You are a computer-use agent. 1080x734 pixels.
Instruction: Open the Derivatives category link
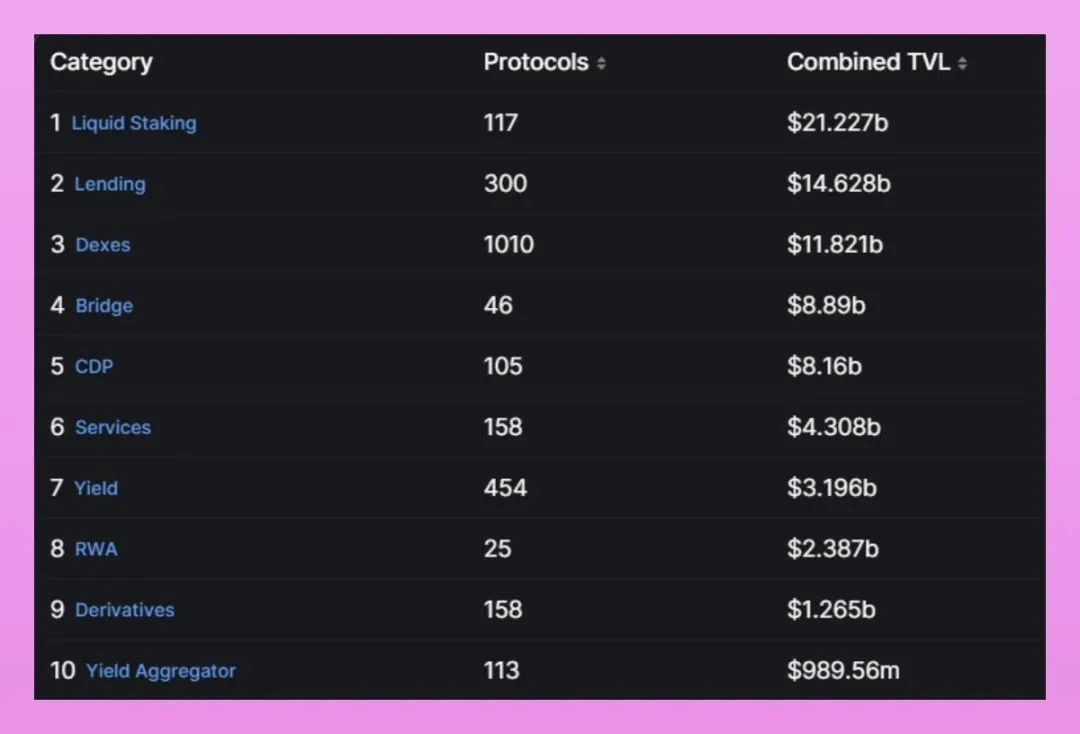(125, 610)
